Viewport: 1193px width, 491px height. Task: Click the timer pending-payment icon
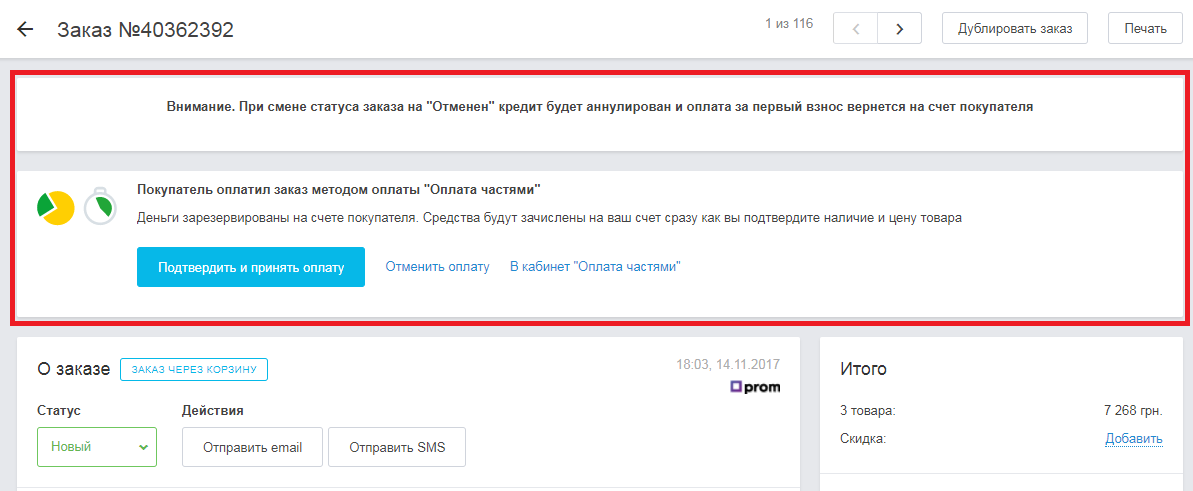click(x=100, y=206)
